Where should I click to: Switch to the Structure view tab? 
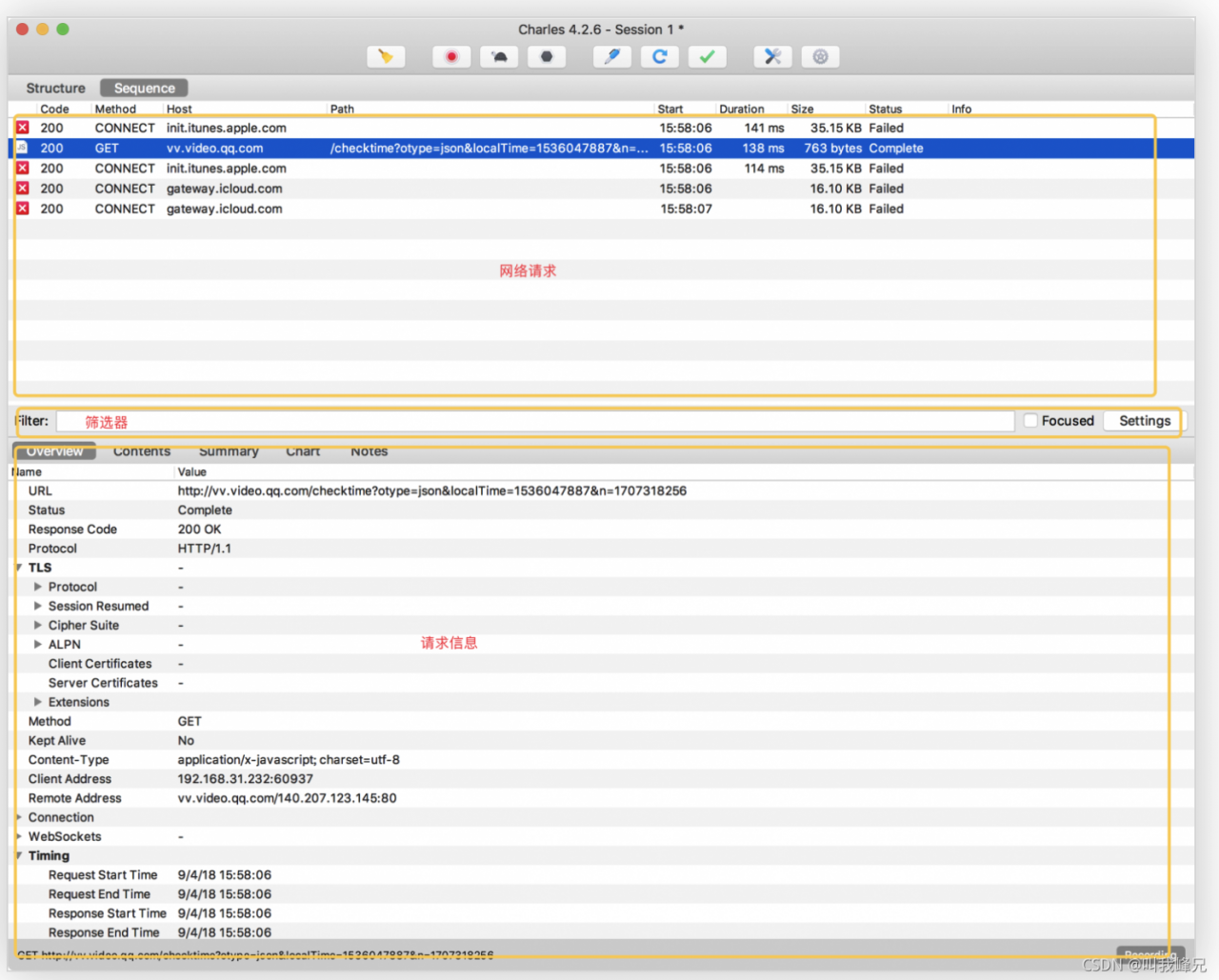[x=55, y=89]
